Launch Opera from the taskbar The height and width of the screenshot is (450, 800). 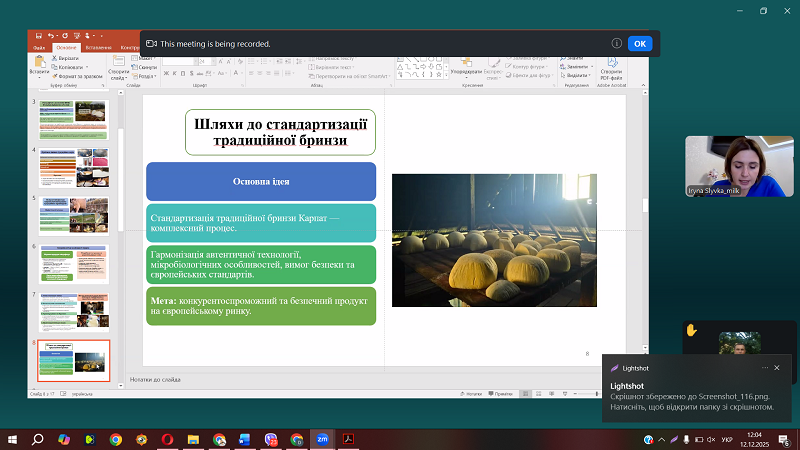[x=167, y=439]
